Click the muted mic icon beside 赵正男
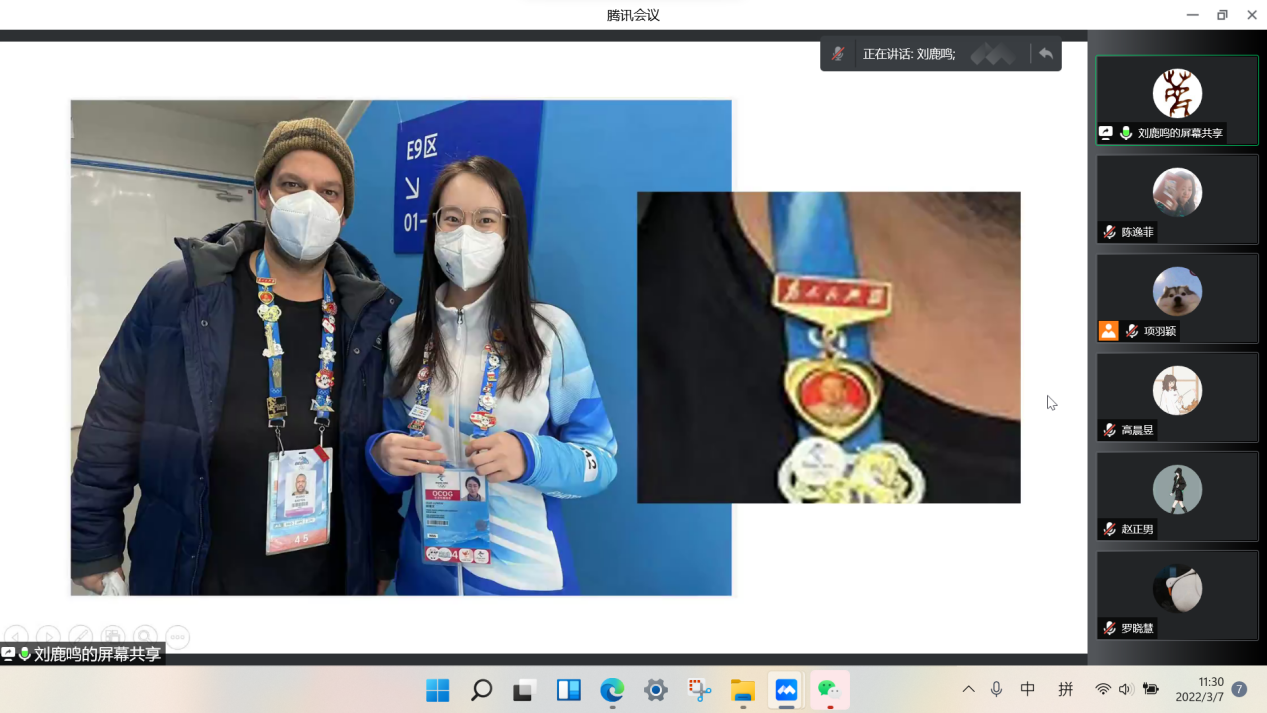The image size is (1267, 713). coord(1109,529)
